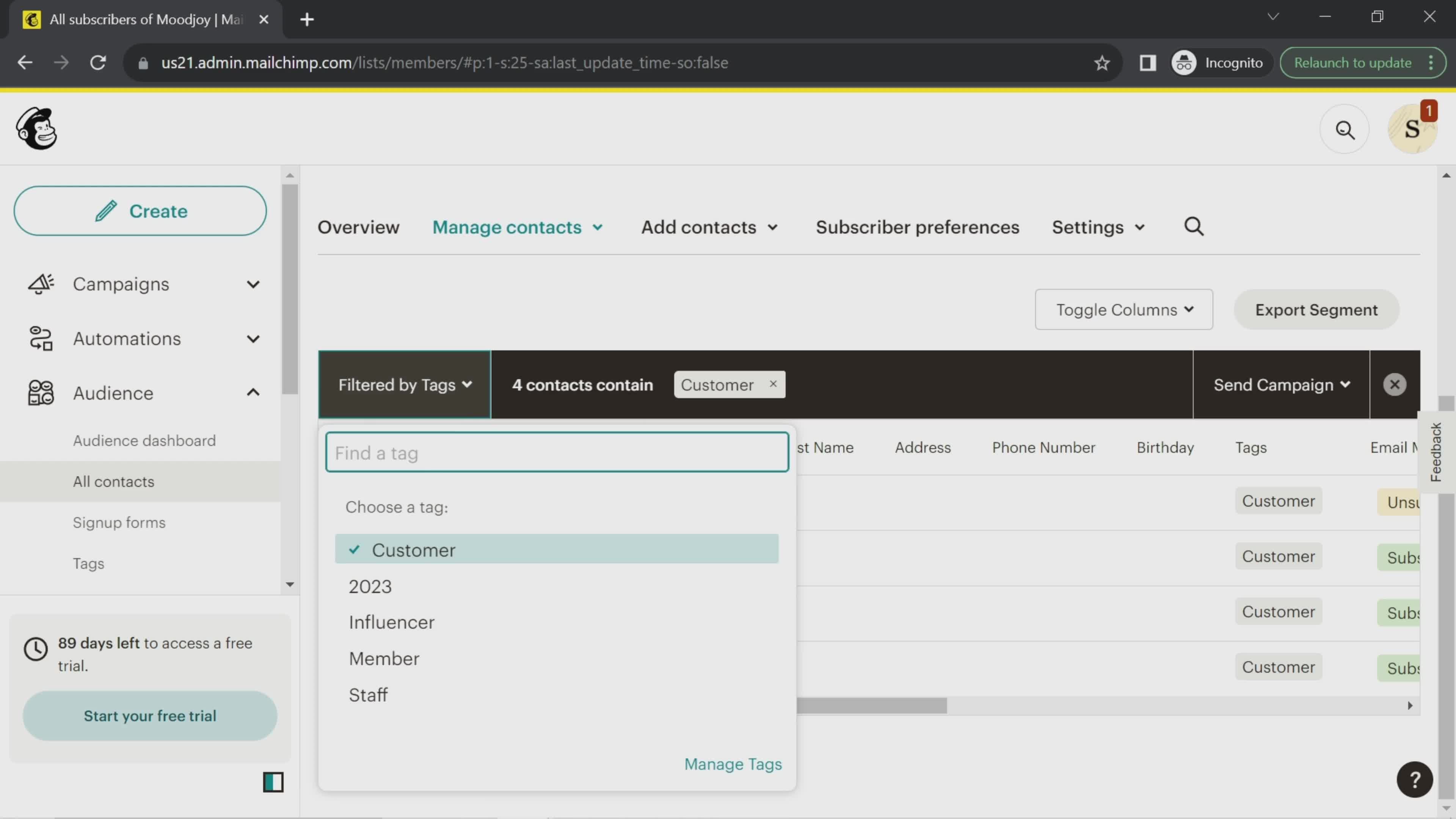
Task: Open the Send Campaign dropdown
Action: [1281, 384]
